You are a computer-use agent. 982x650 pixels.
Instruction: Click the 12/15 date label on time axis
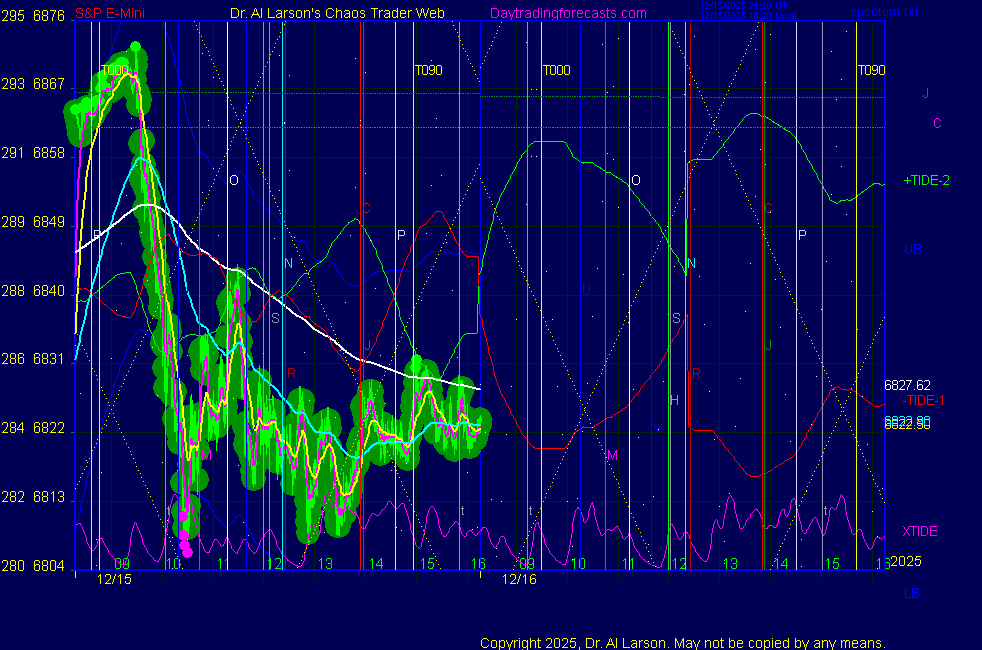tap(114, 579)
